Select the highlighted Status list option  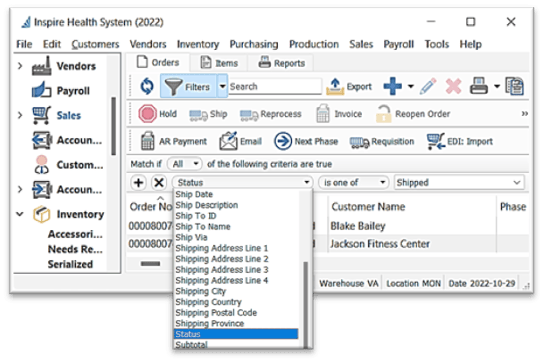pyautogui.click(x=236, y=334)
